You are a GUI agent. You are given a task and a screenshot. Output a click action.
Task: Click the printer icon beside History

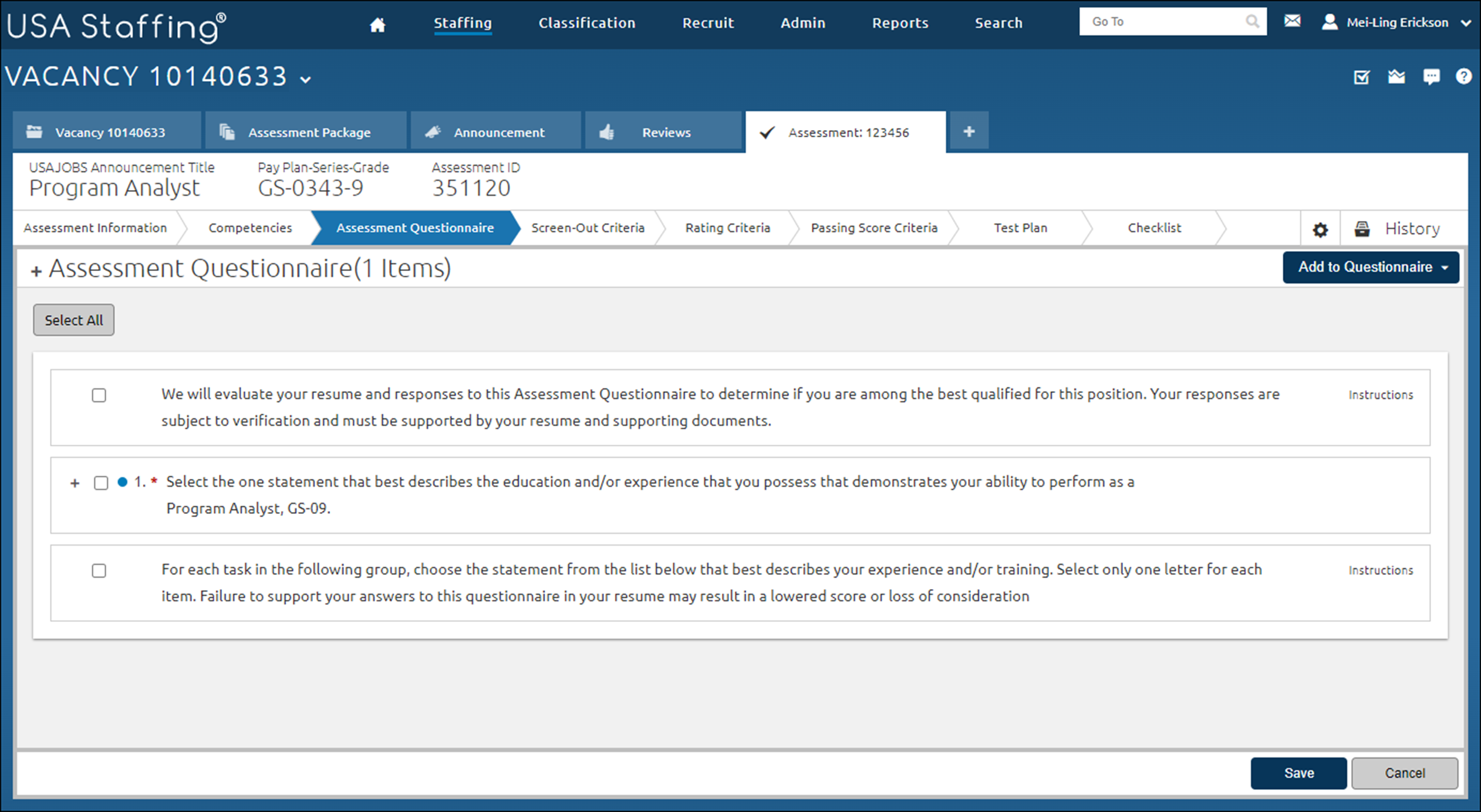coord(1362,228)
